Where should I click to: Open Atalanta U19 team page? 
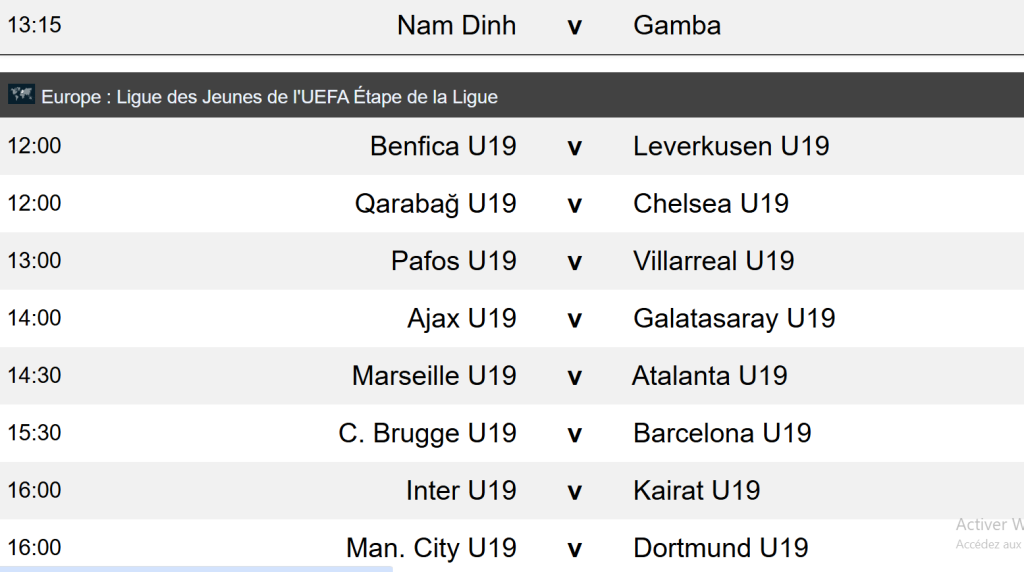(x=710, y=376)
